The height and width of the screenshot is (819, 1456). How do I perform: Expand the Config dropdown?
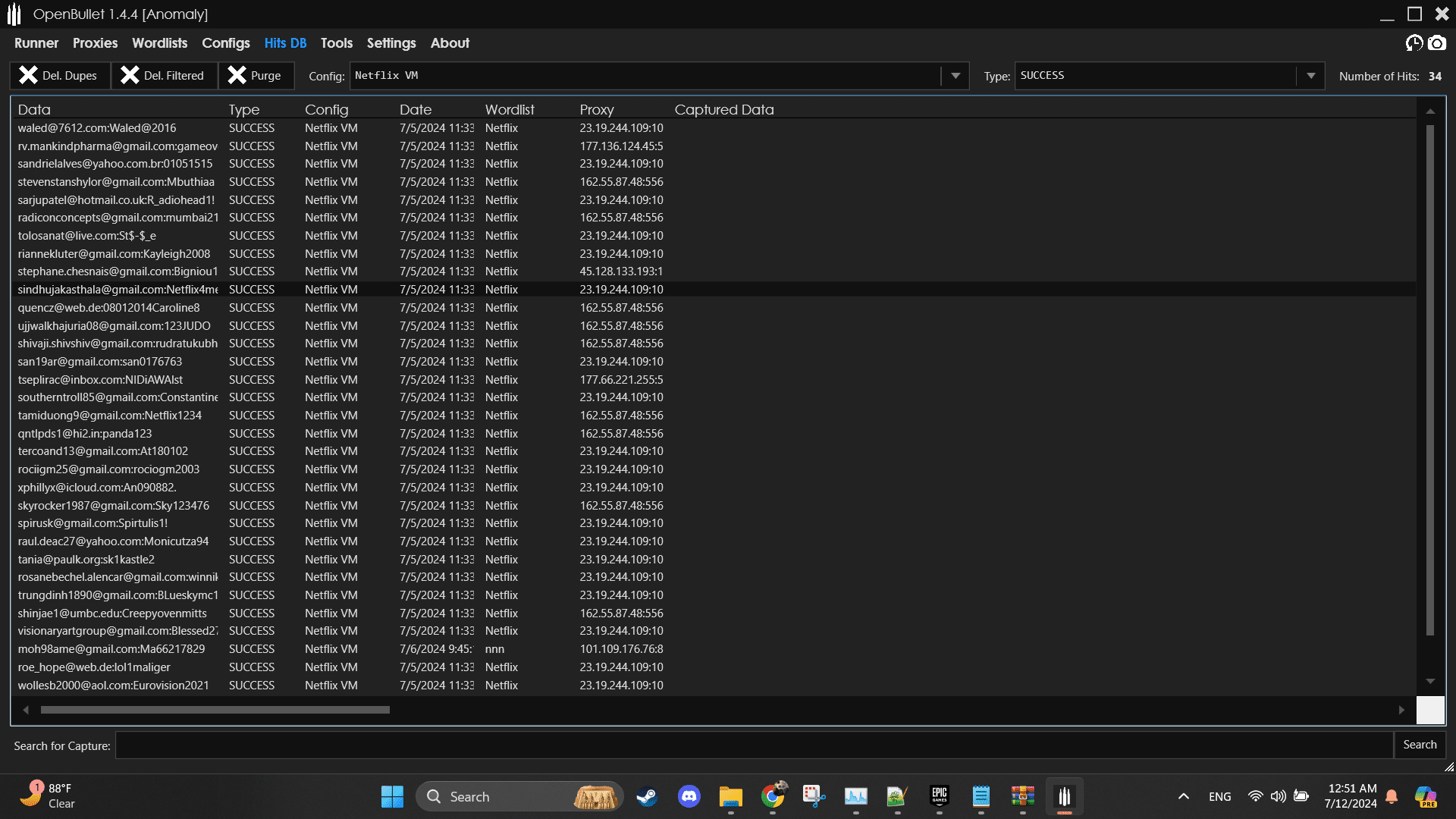(955, 76)
